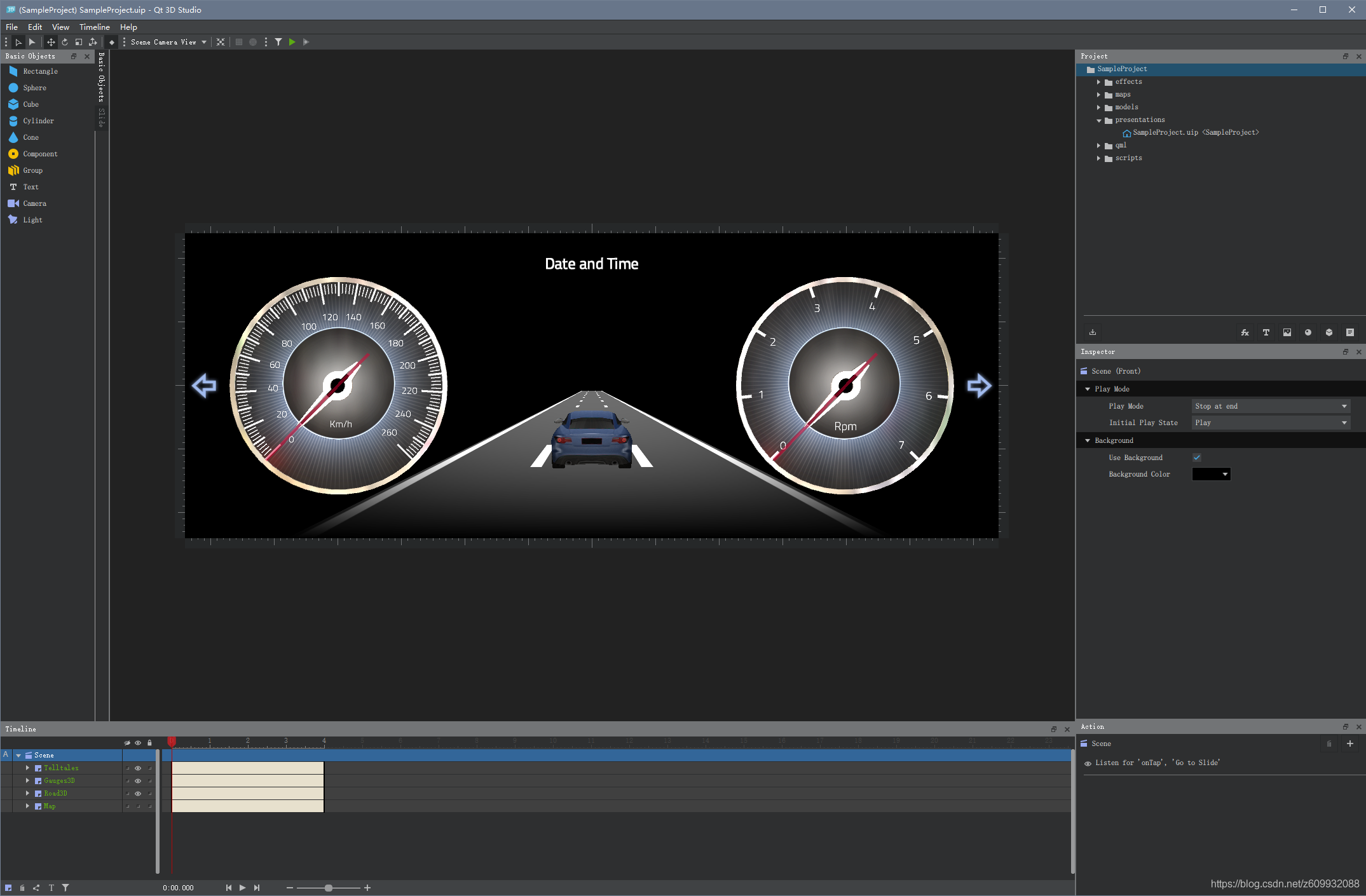Expand the effects folder in Project
The width and height of the screenshot is (1366, 896).
click(1100, 81)
